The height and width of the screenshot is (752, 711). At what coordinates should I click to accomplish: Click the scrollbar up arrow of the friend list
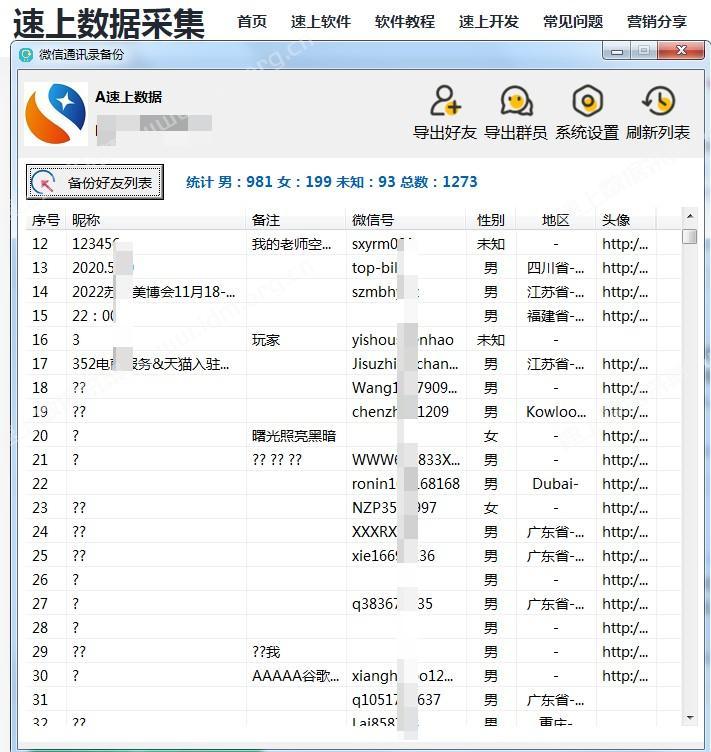690,216
